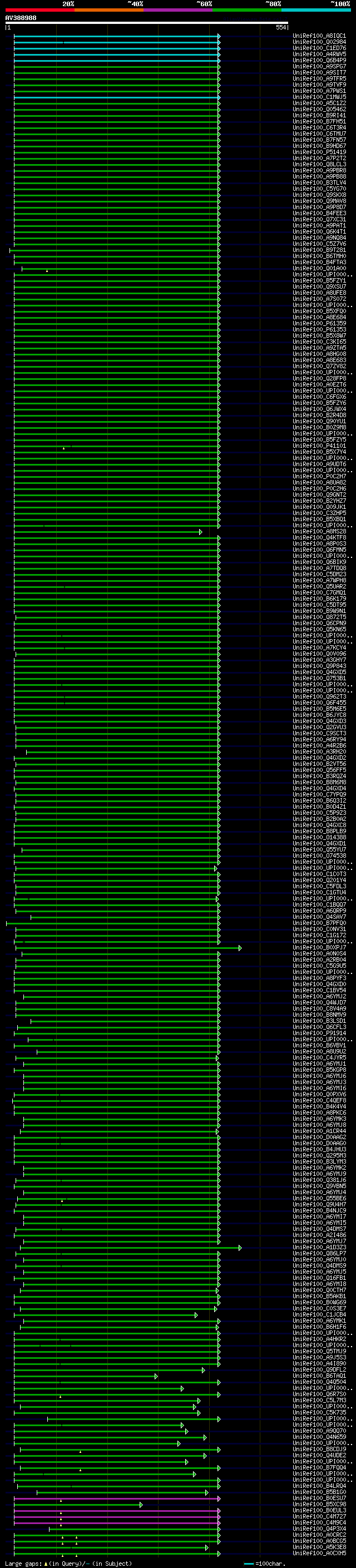The width and height of the screenshot is (356, 1568).
Task: Open hit UniRef100_A4RWV5
Action: [319, 54]
